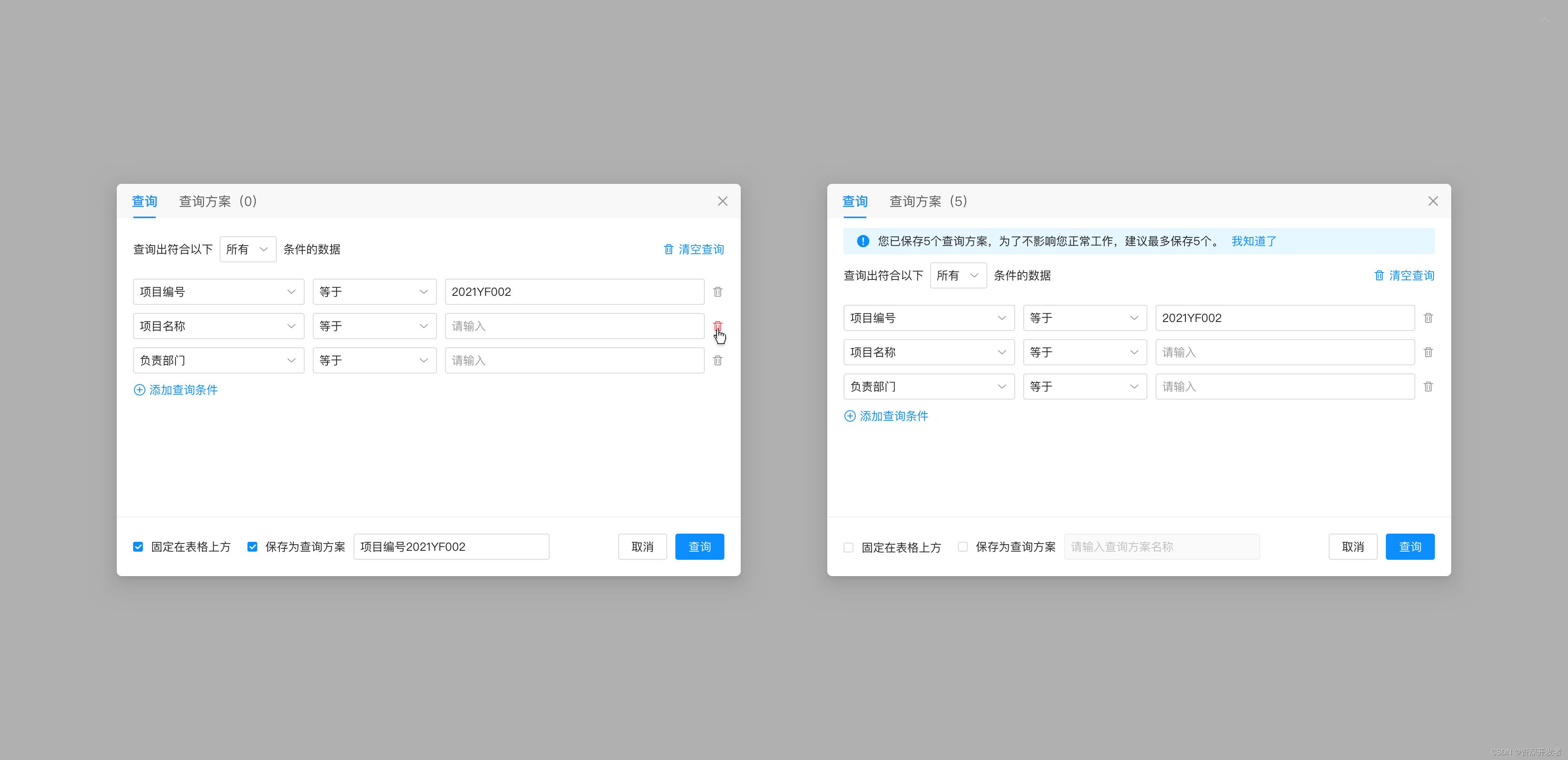Enable 保存为查询方案 checkbox in right dialog
The width and height of the screenshot is (1568, 760).
click(x=962, y=547)
